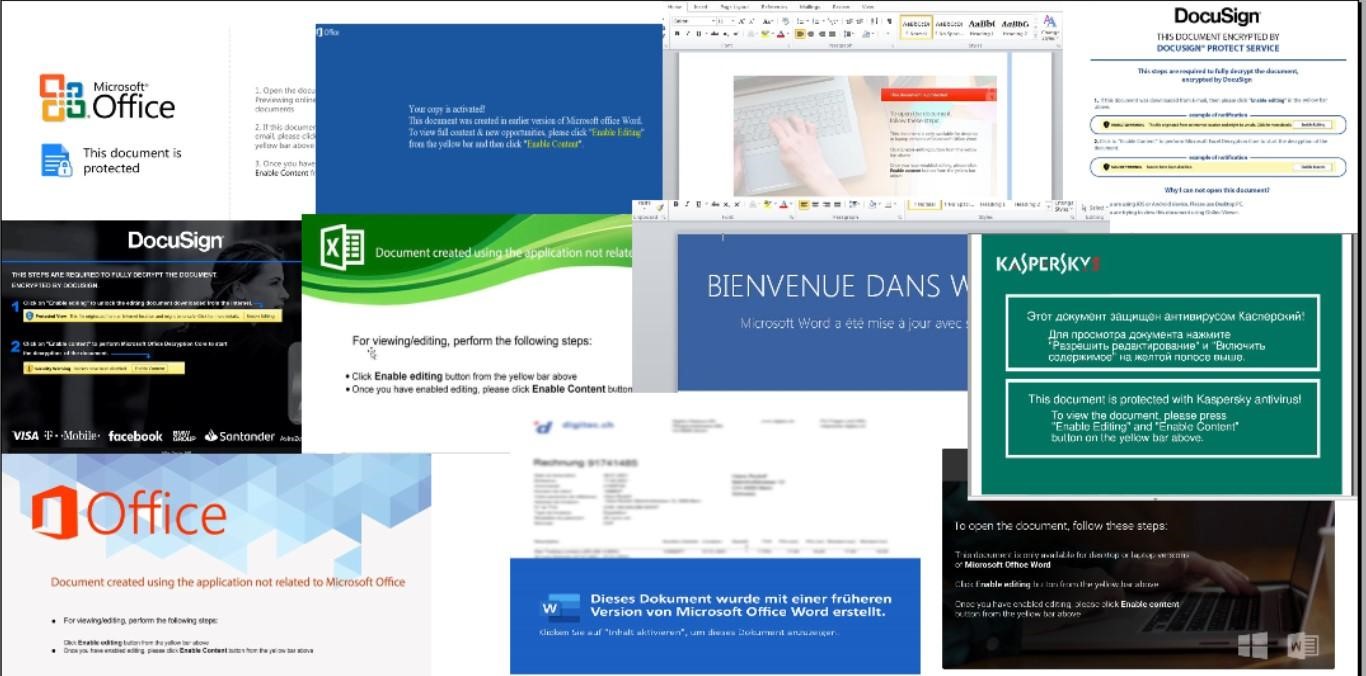Image resolution: width=1366 pixels, height=676 pixels.
Task: Toggle Underline in the laptop-photo Word window
Action: [699, 33]
